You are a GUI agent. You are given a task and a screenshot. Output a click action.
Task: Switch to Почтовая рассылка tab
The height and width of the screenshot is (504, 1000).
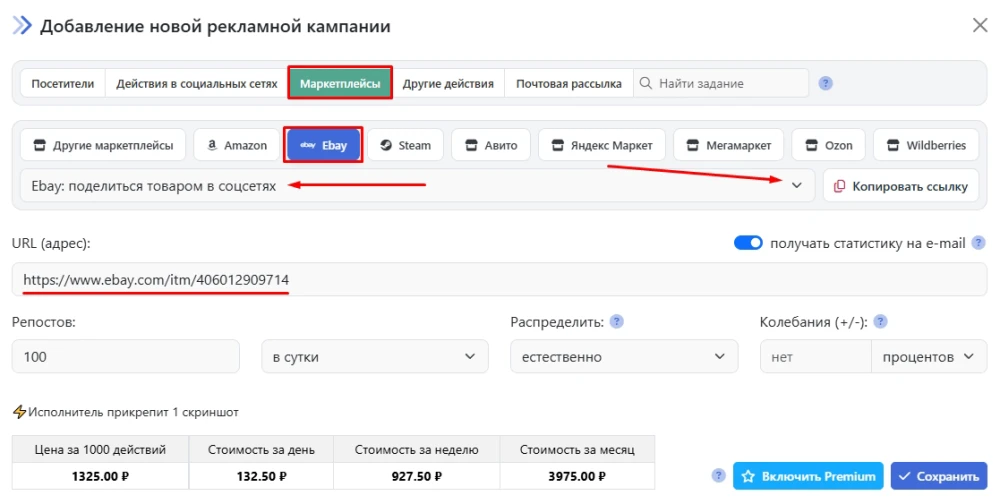click(x=568, y=84)
